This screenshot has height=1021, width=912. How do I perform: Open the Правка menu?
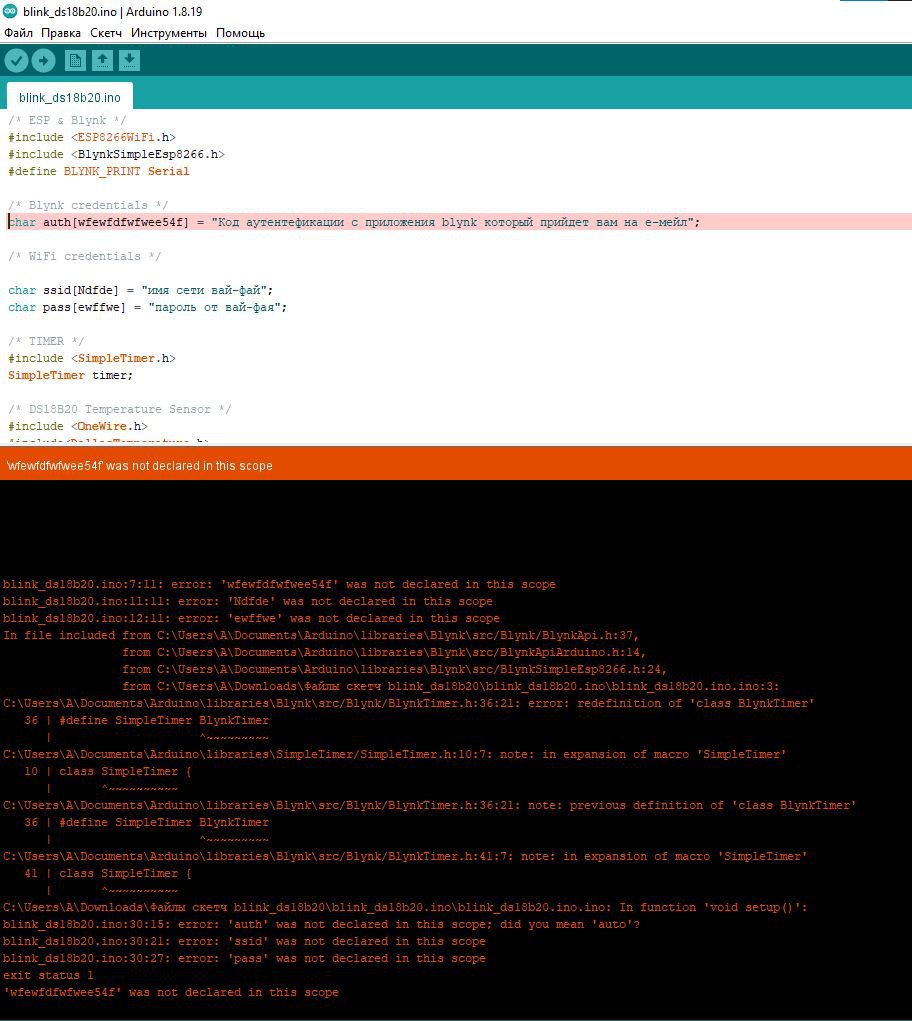coord(61,33)
